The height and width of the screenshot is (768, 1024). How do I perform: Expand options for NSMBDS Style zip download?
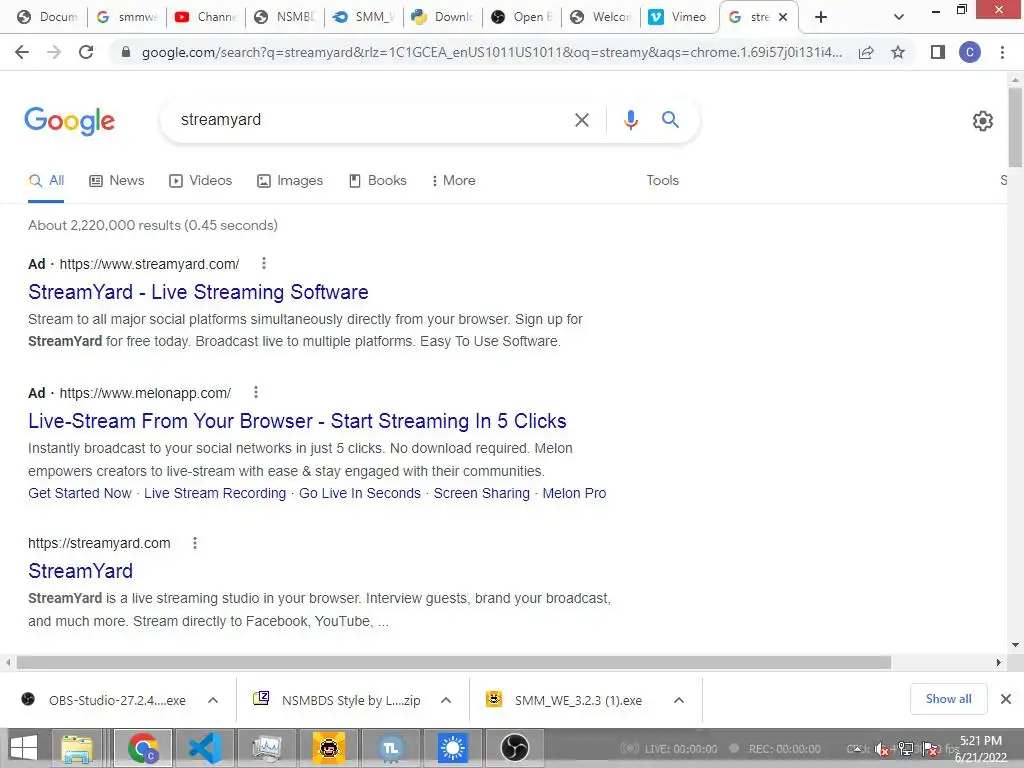pyautogui.click(x=446, y=700)
